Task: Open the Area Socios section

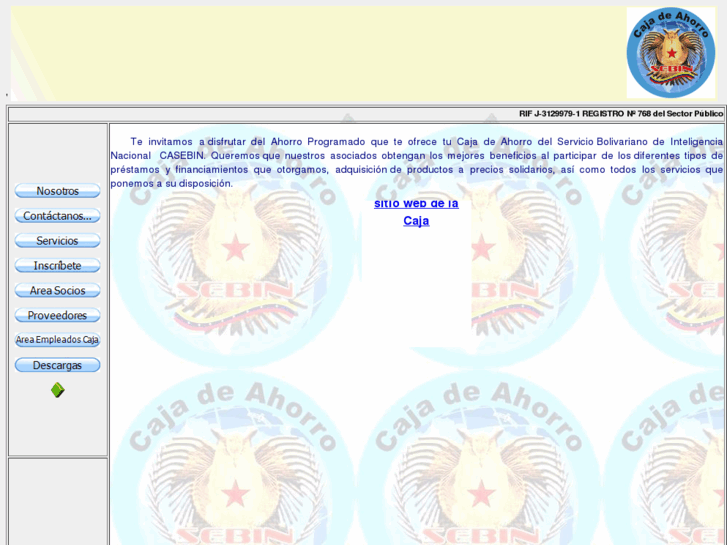Action: pos(57,290)
